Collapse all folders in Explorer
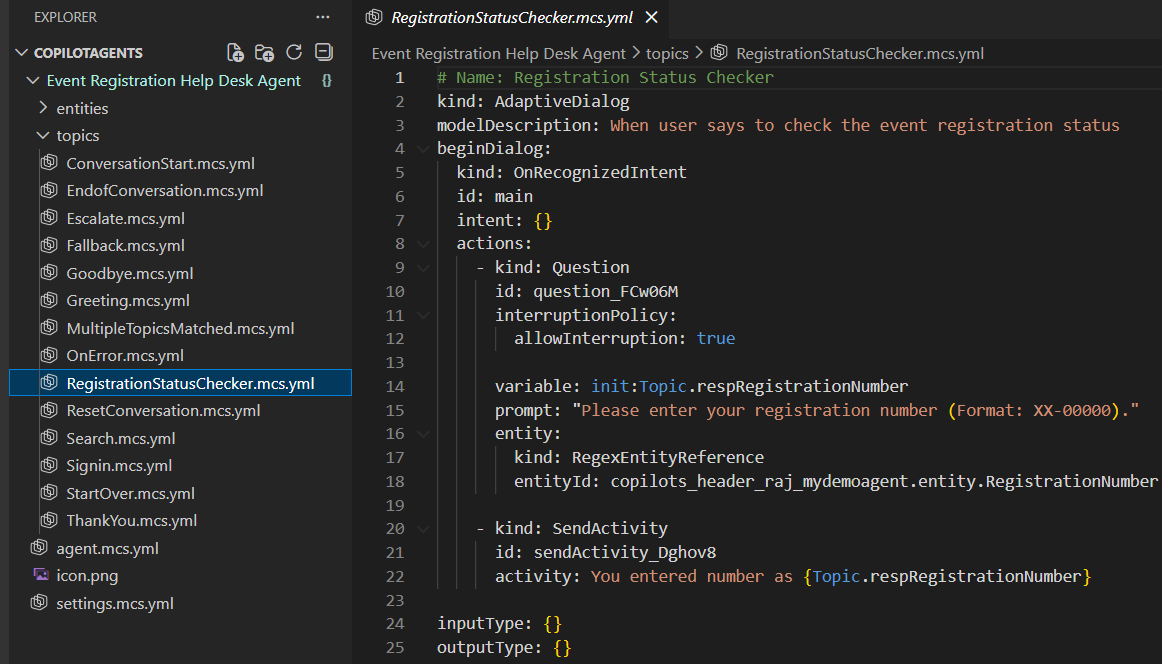 [323, 53]
